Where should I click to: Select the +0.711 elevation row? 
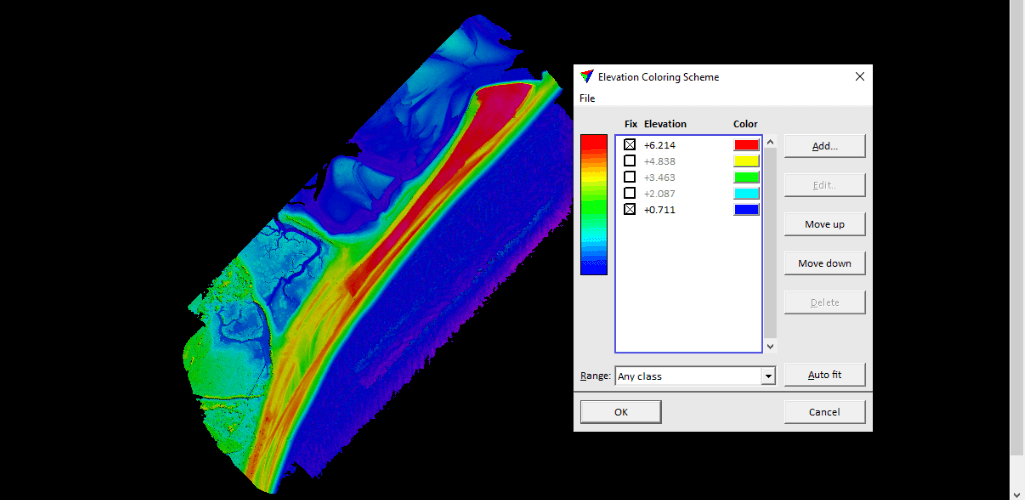coord(688,210)
